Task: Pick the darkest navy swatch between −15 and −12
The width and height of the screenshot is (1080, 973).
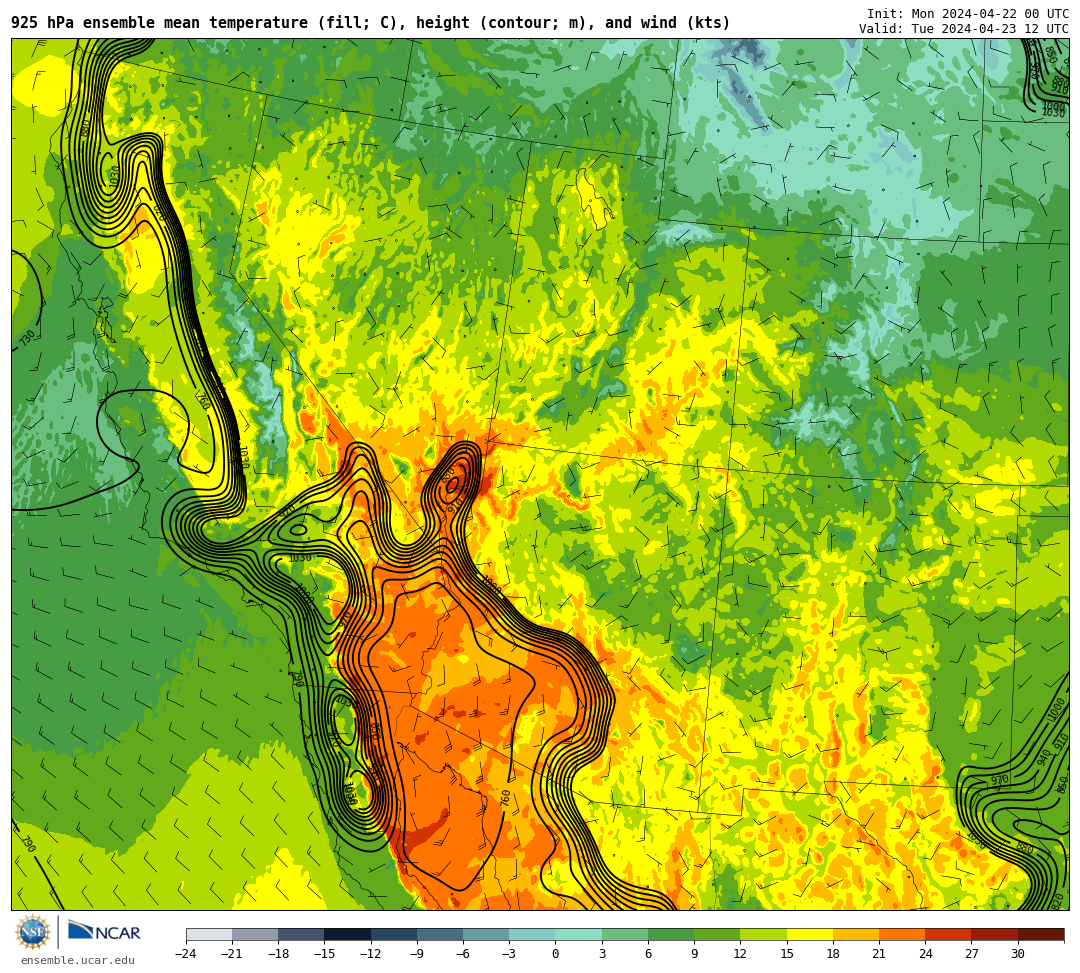Action: pos(347,934)
